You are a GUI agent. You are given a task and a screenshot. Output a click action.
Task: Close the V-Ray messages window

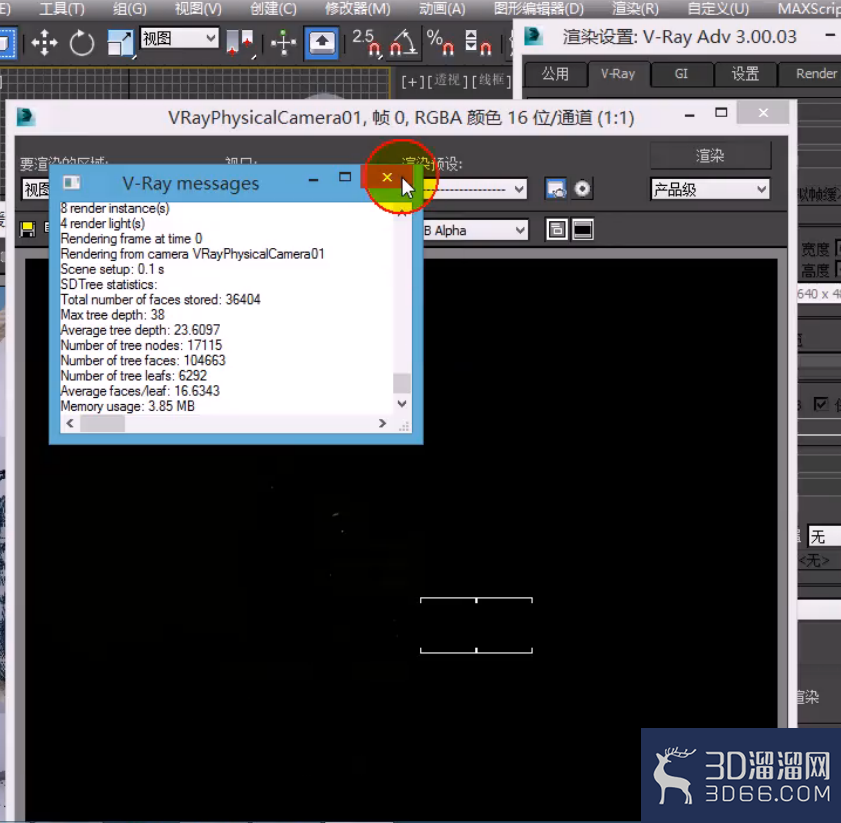click(x=387, y=177)
